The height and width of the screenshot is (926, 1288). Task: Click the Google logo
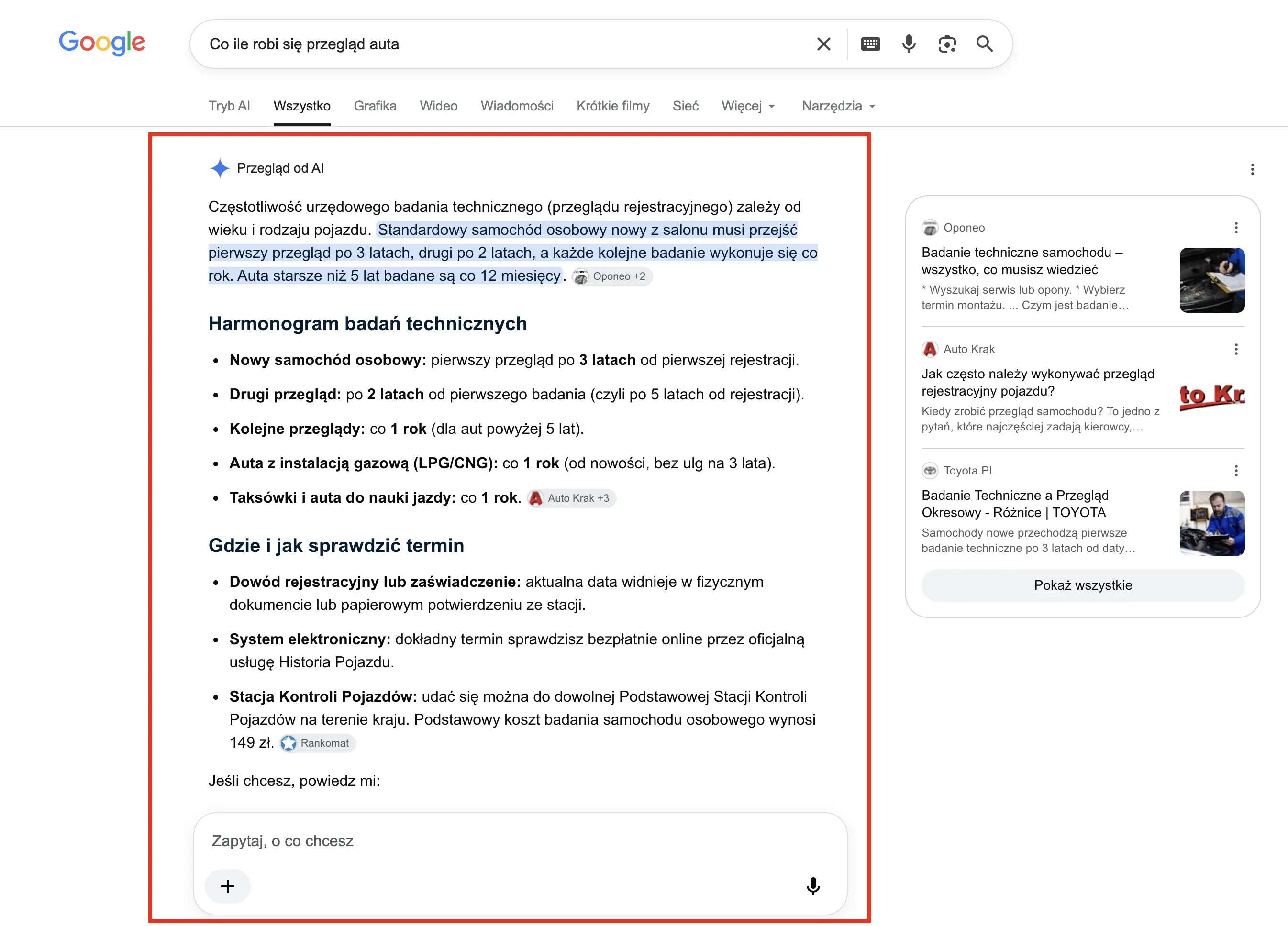(x=102, y=43)
